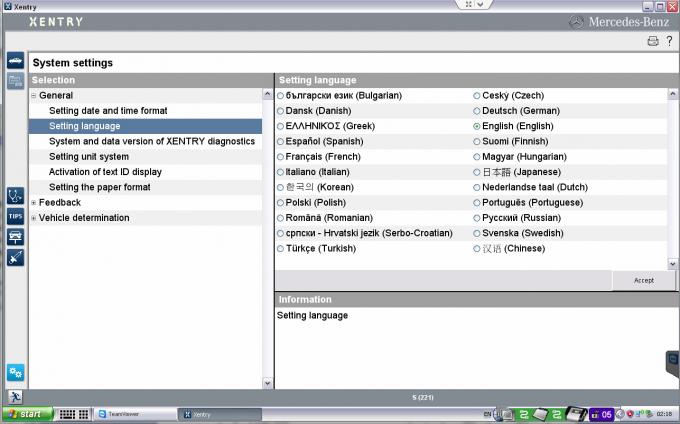Select Cesky (Czech) radio button

pos(477,96)
